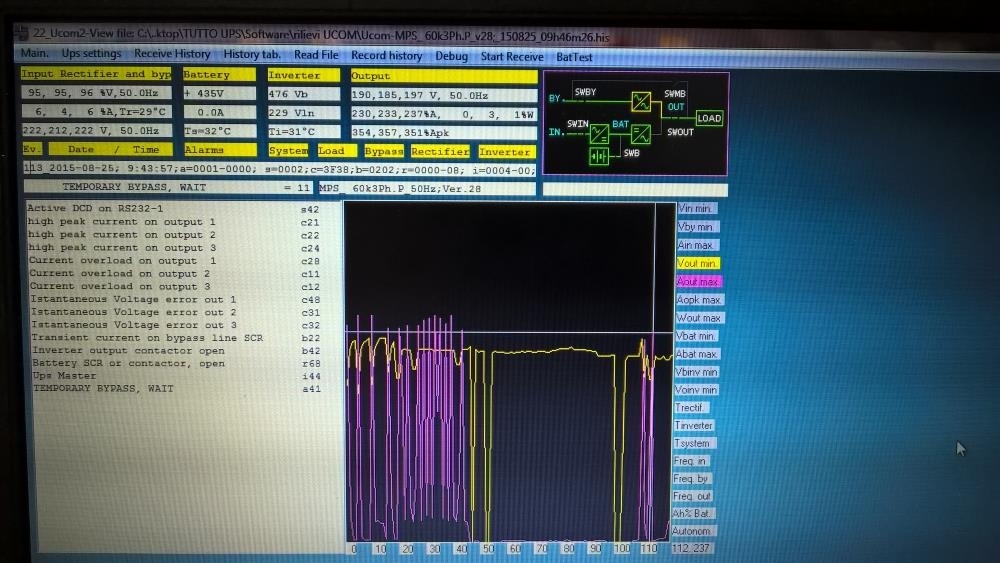Toggle the highlighted Vout min. trace
The image size is (1000, 563).
698,263
